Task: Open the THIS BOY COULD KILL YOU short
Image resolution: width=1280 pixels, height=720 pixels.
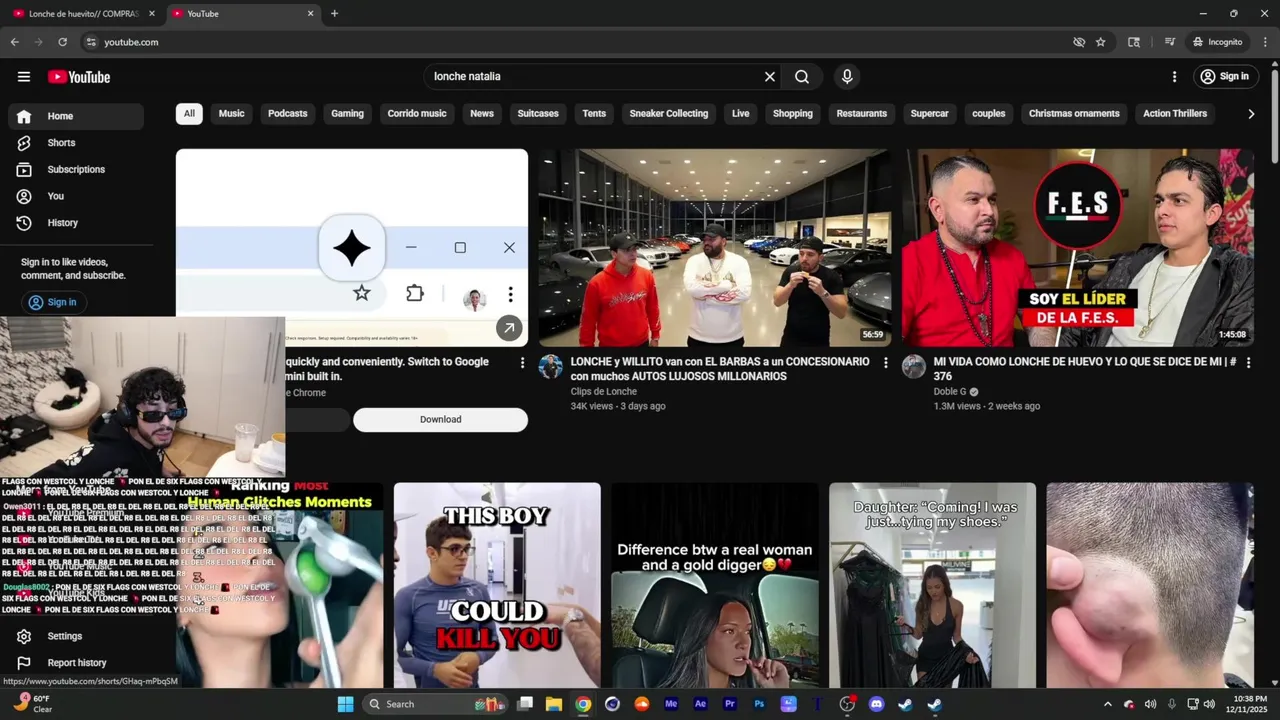Action: coord(497,585)
